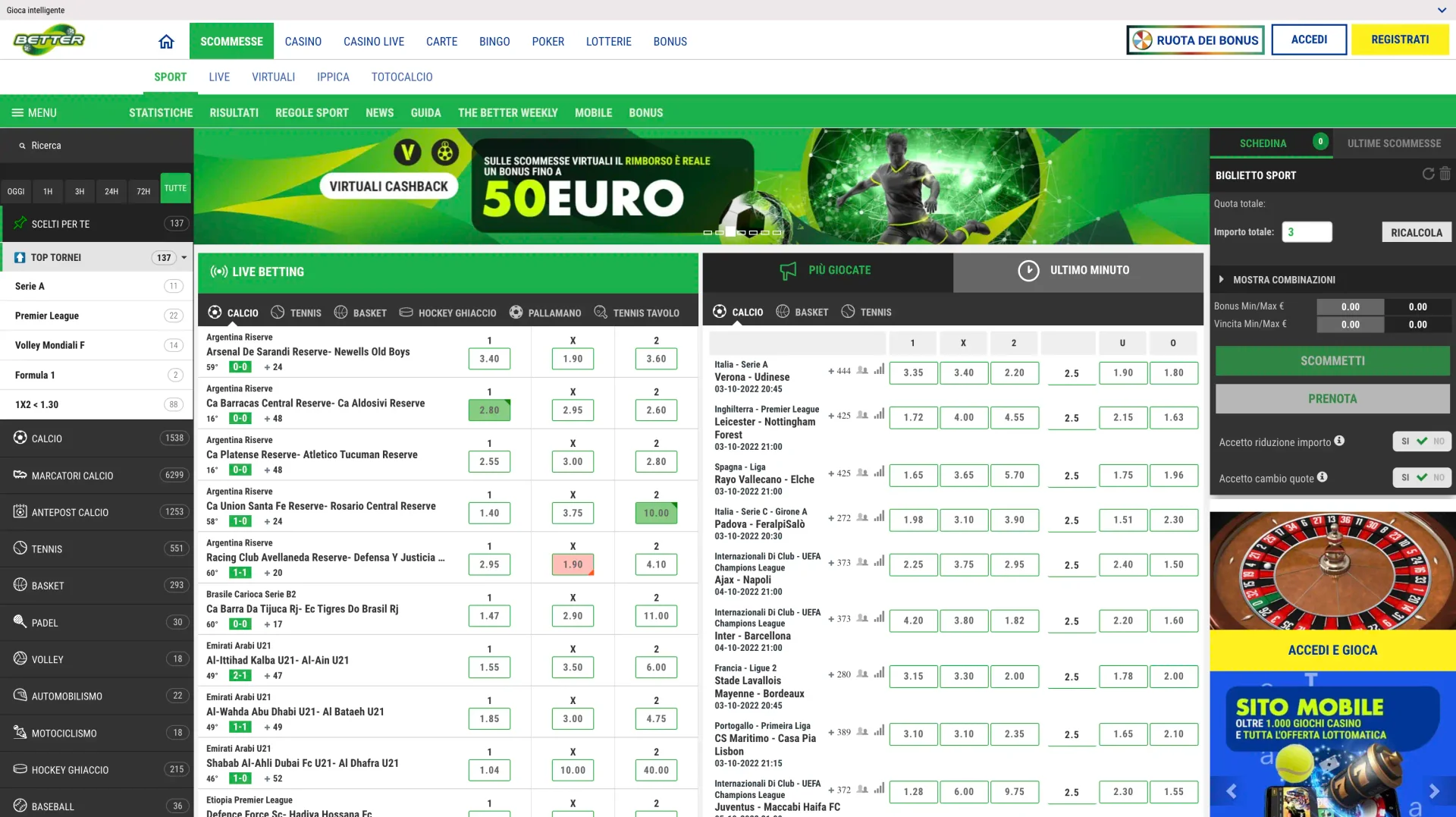The width and height of the screenshot is (1456, 817).
Task: Click the RICALCOLA button
Action: pyautogui.click(x=1416, y=232)
